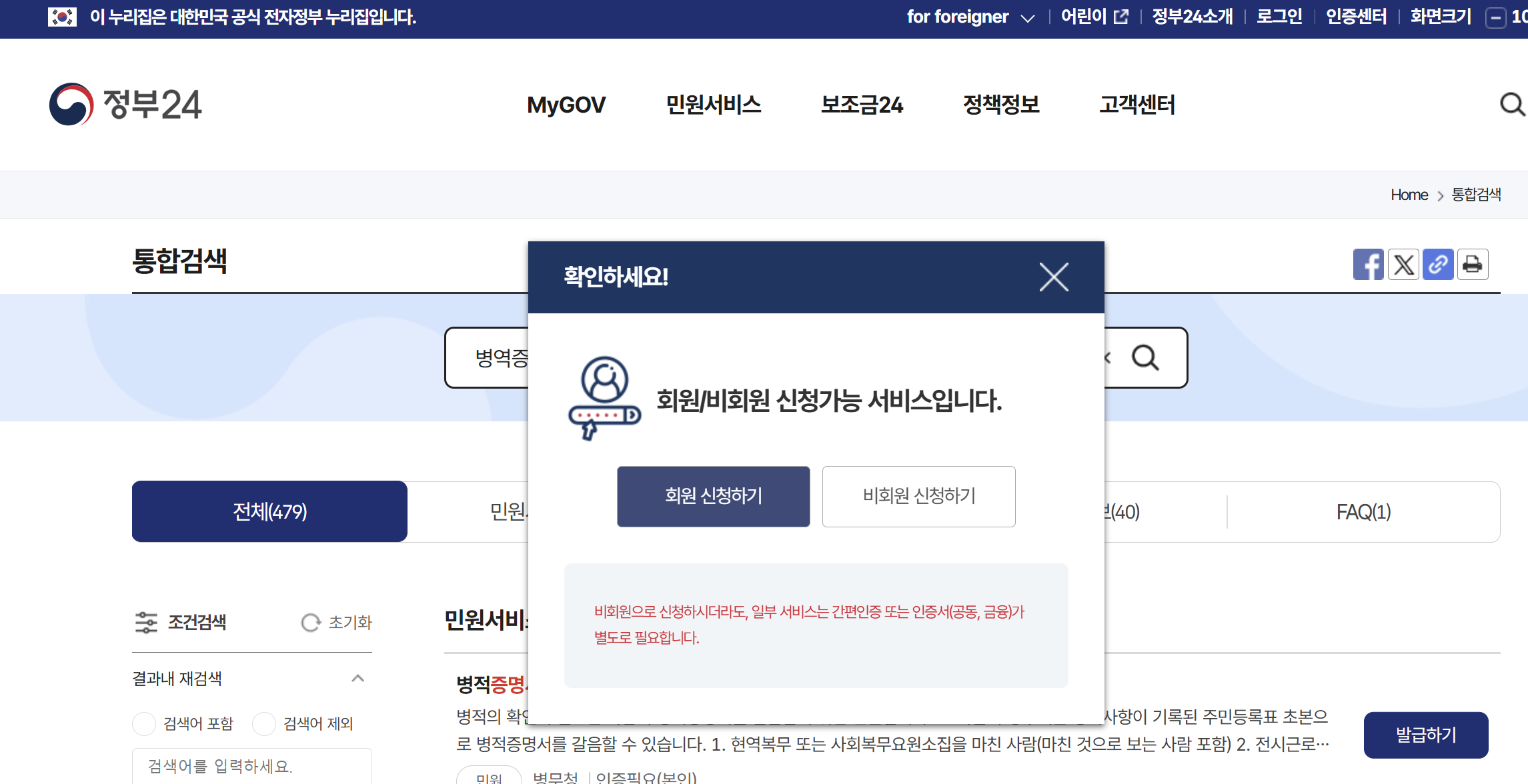1528x784 pixels.
Task: Click the 검색어를 입력하세요 input field
Action: click(252, 767)
